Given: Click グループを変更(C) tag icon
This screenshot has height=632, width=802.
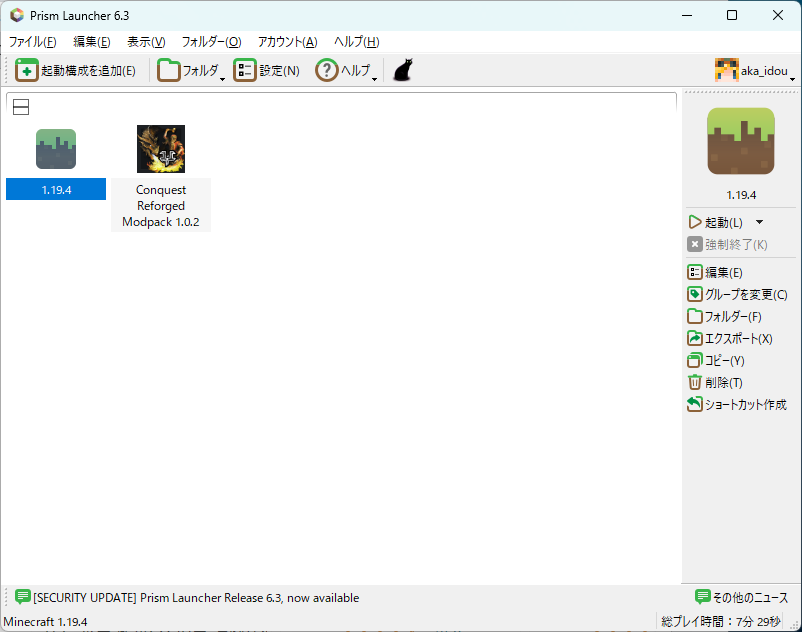Looking at the screenshot, I should pos(695,294).
